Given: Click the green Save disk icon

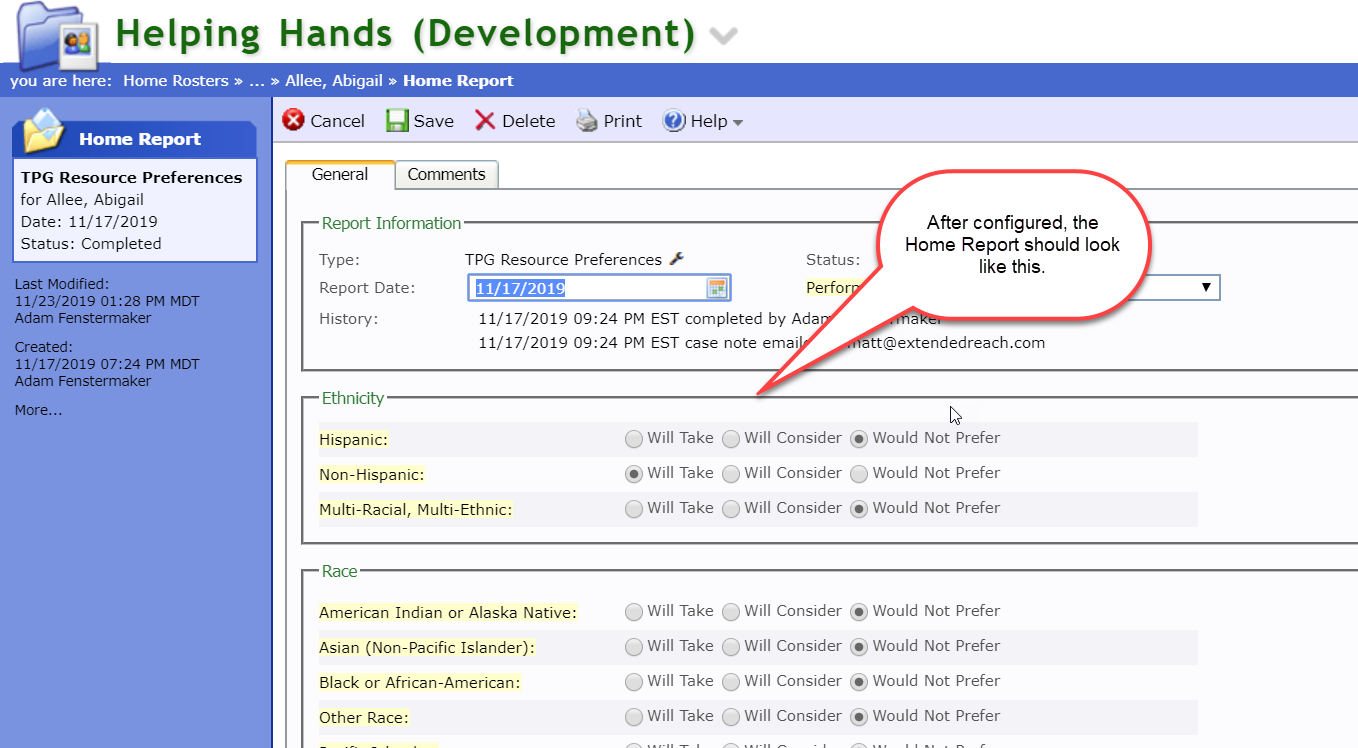Looking at the screenshot, I should point(397,121).
